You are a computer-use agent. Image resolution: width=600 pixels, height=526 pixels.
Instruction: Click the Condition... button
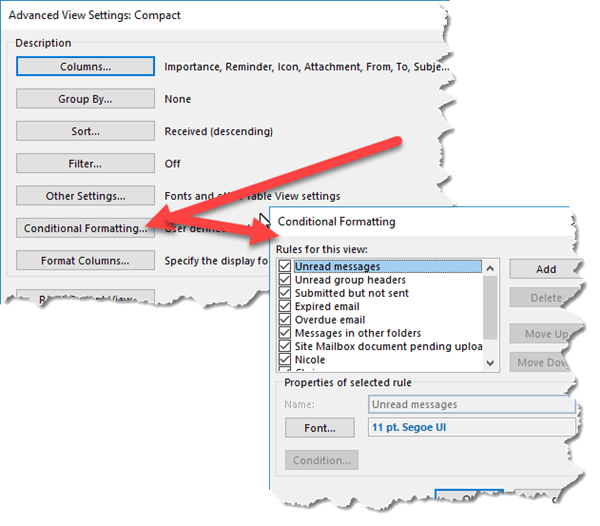(322, 460)
